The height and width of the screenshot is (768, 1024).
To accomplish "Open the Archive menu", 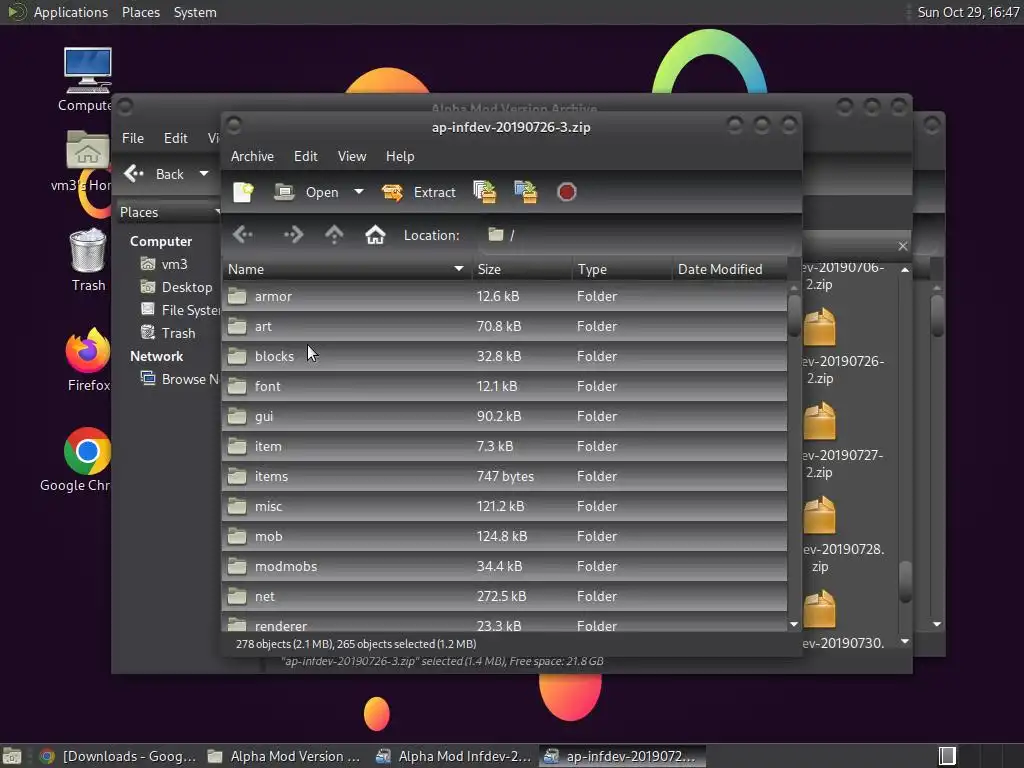I will pyautogui.click(x=252, y=156).
